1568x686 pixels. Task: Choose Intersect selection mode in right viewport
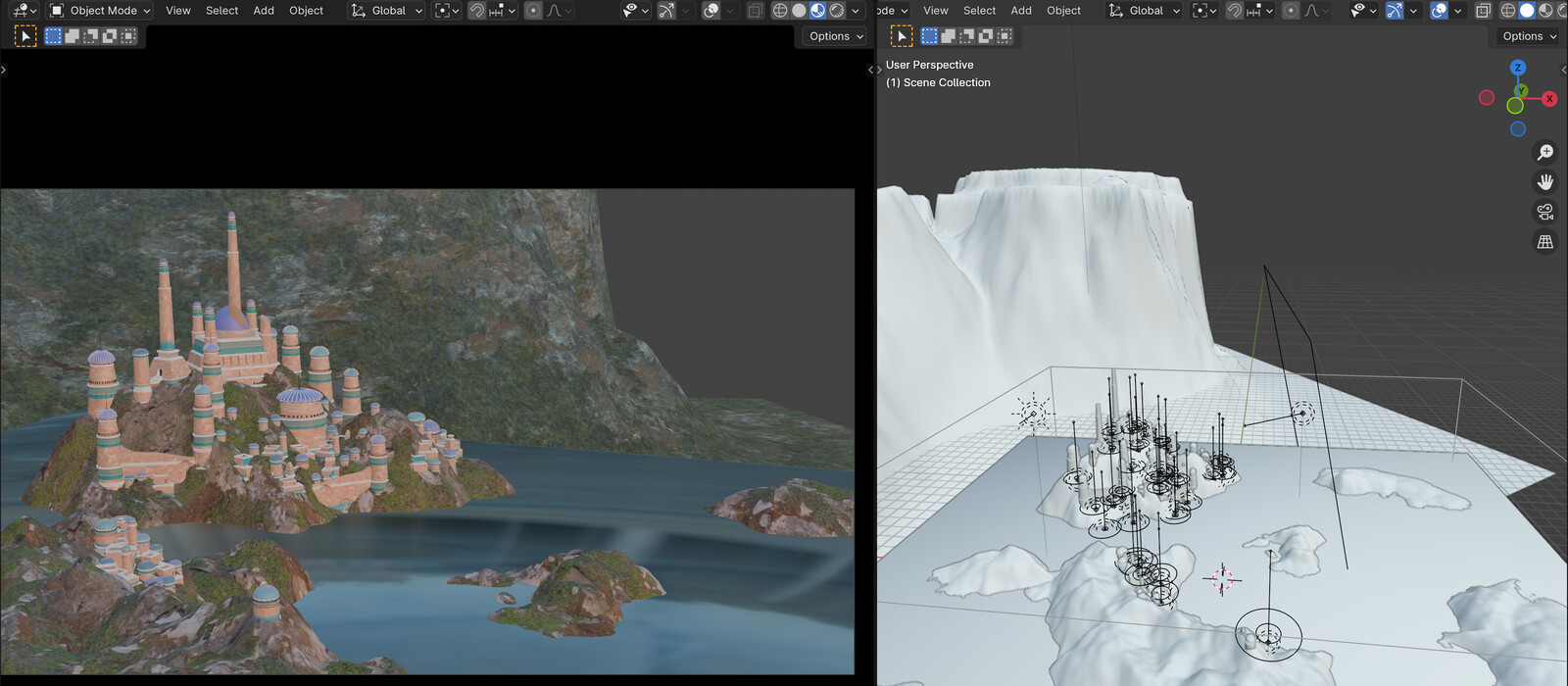tap(1004, 36)
